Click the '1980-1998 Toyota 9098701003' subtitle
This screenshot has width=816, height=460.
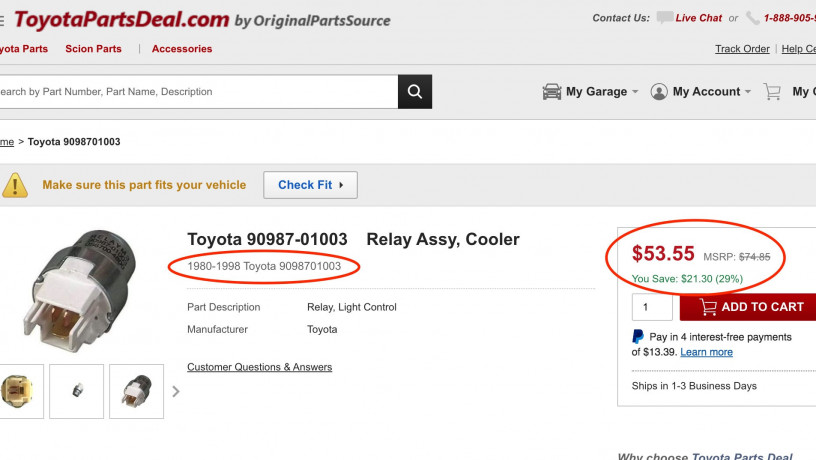click(264, 266)
